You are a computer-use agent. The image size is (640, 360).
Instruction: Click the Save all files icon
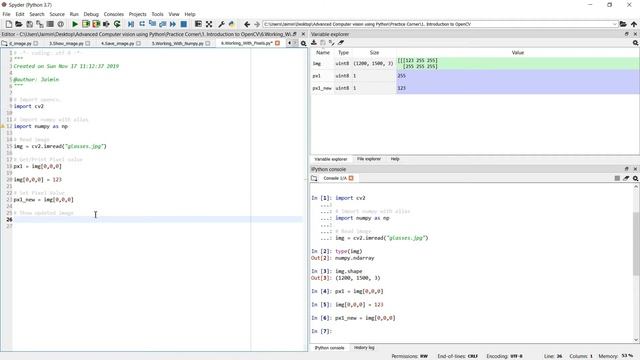click(x=40, y=24)
